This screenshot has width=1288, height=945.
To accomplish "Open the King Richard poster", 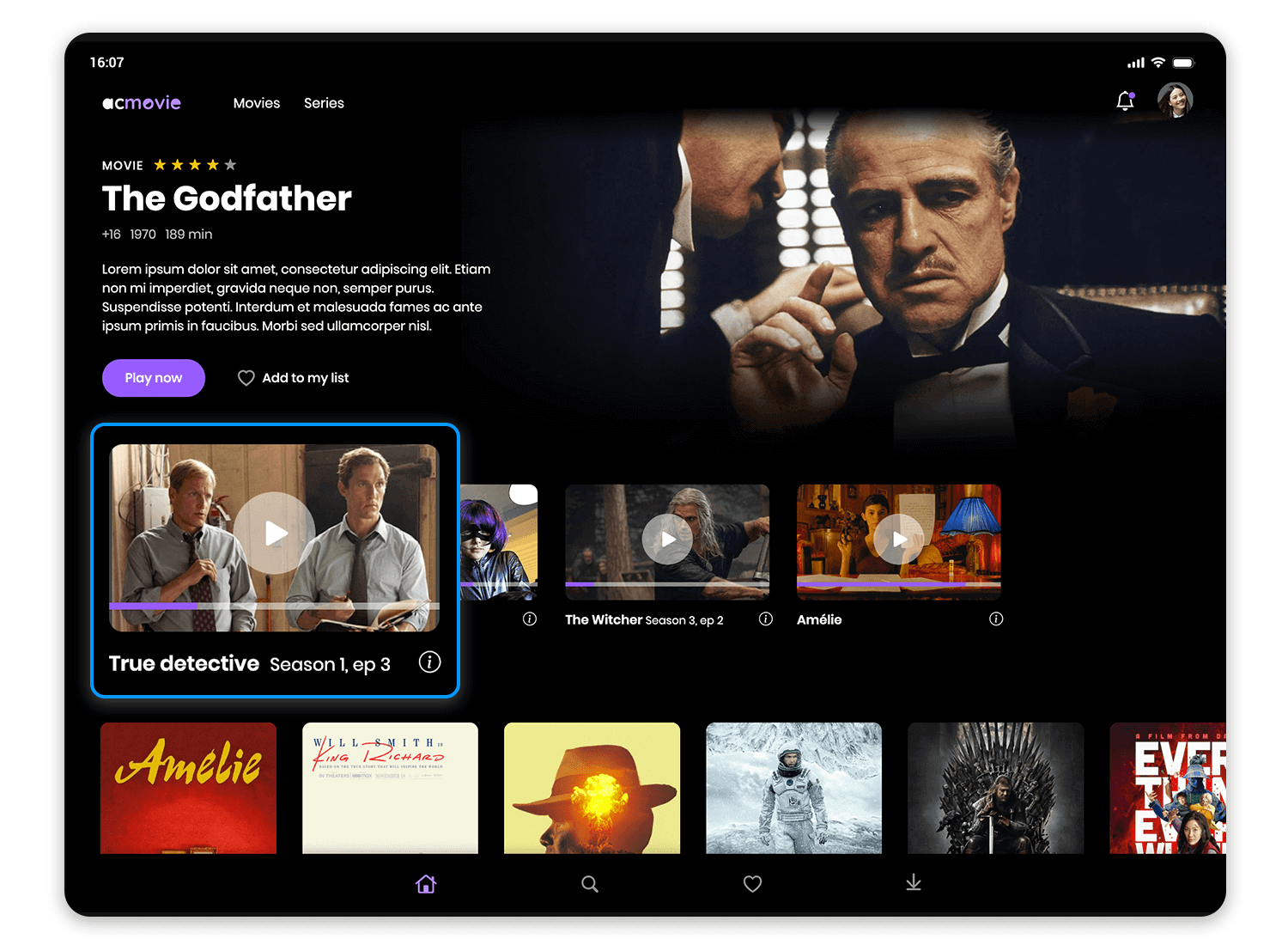I will point(390,788).
